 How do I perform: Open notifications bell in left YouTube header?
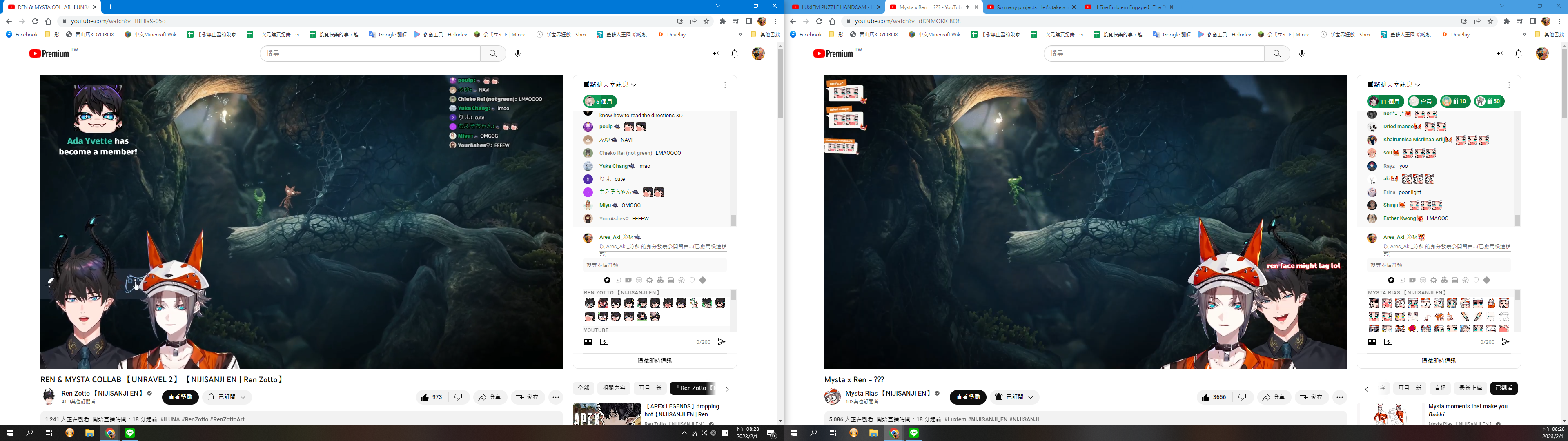pos(735,53)
